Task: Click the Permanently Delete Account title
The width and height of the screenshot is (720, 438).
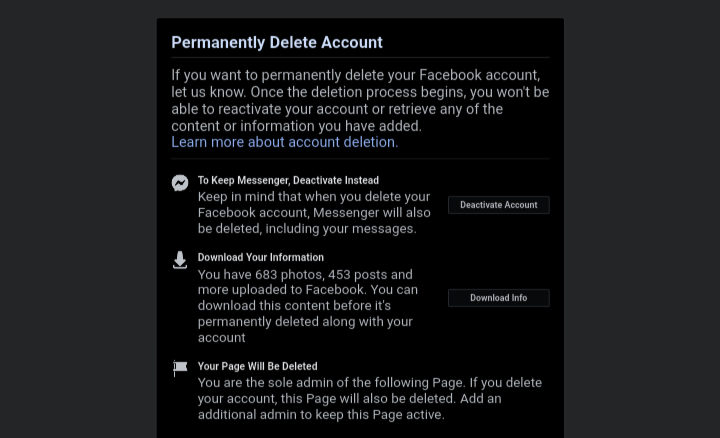Action: pyautogui.click(x=277, y=42)
